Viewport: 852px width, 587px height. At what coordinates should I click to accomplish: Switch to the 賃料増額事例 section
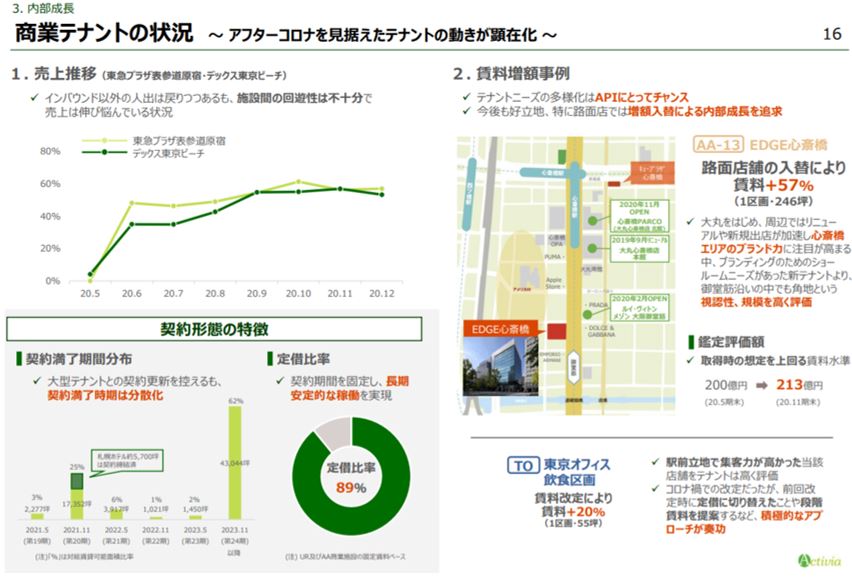coord(510,72)
